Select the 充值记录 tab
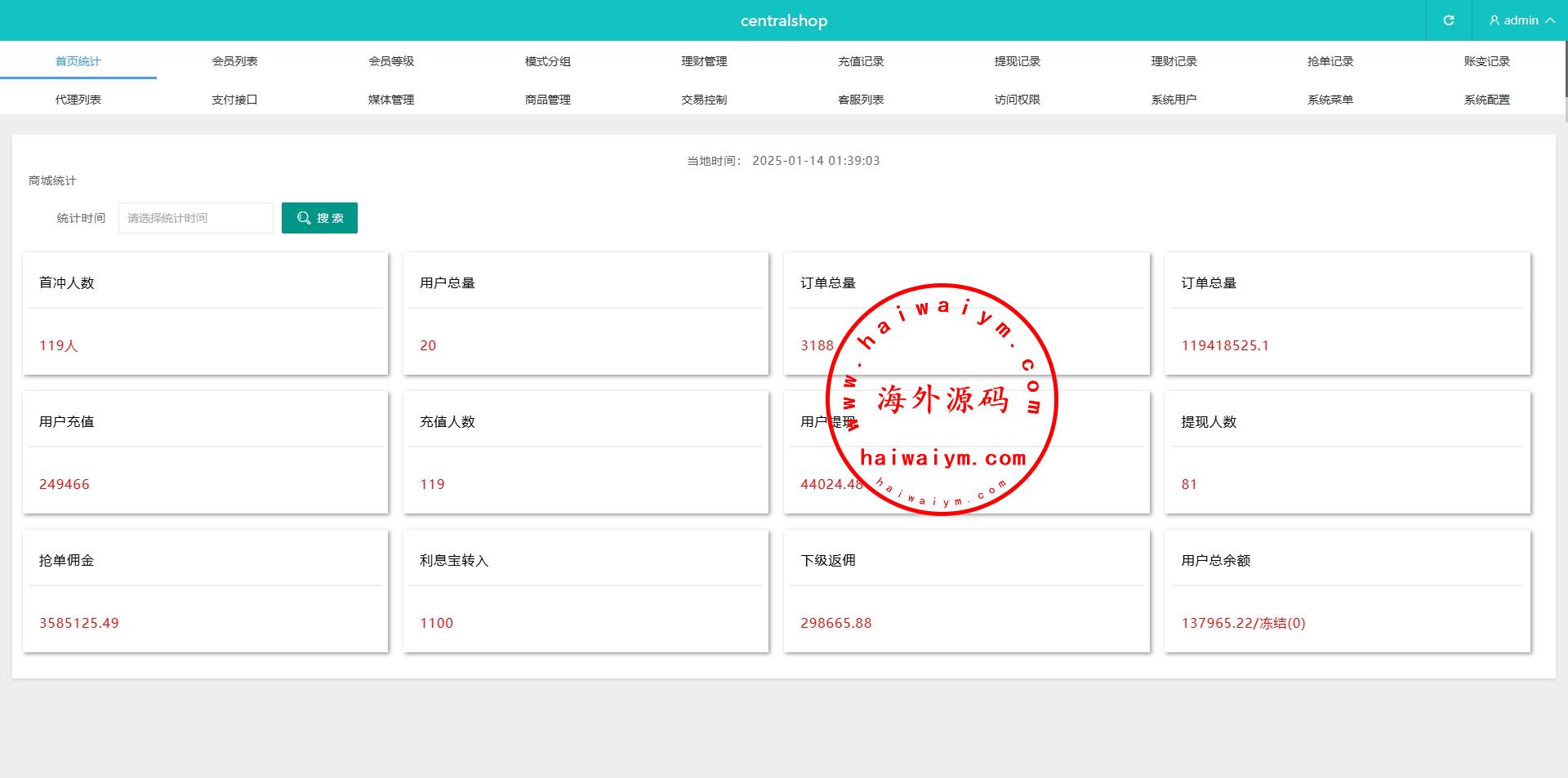Image resolution: width=1568 pixels, height=778 pixels. pyautogui.click(x=861, y=61)
